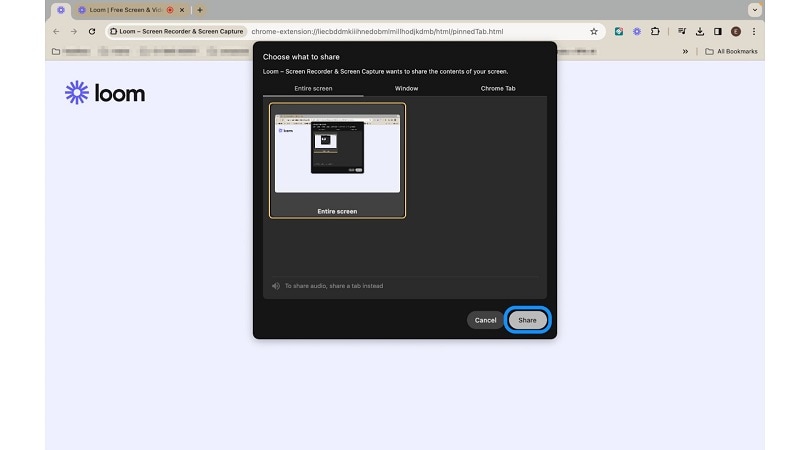Open a new browser tab
Screen dimensions: 800x450
199,10
